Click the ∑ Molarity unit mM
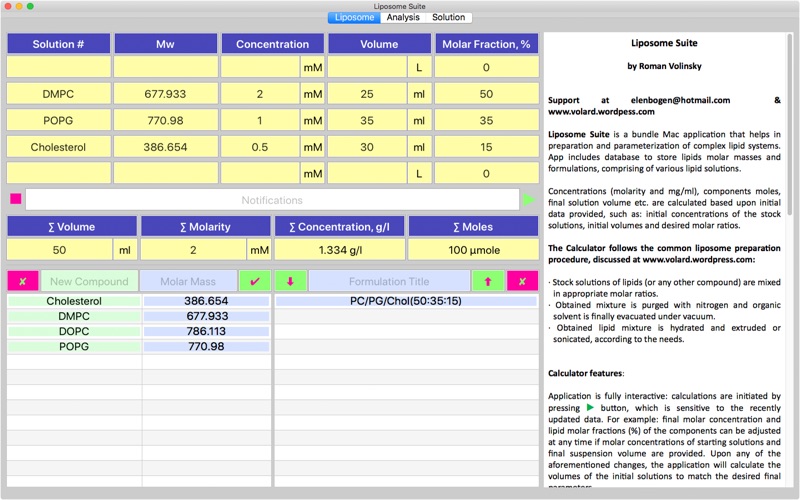The image size is (800, 500). 259,250
